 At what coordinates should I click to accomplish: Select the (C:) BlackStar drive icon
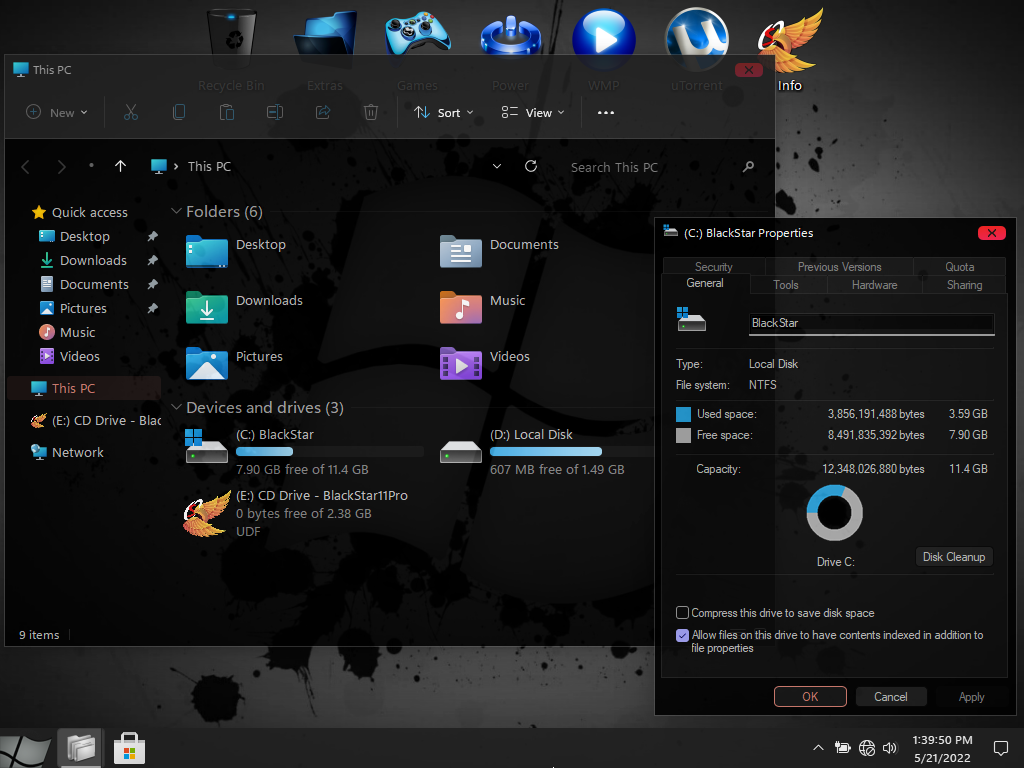click(x=206, y=446)
